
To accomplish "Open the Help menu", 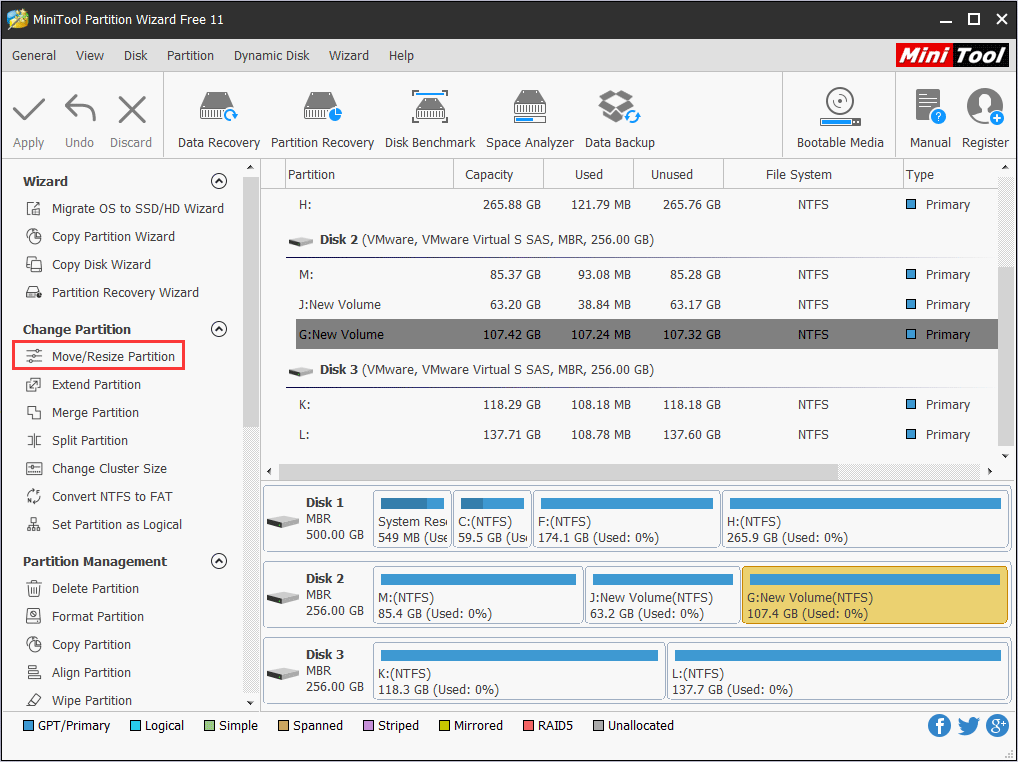I will pyautogui.click(x=401, y=55).
